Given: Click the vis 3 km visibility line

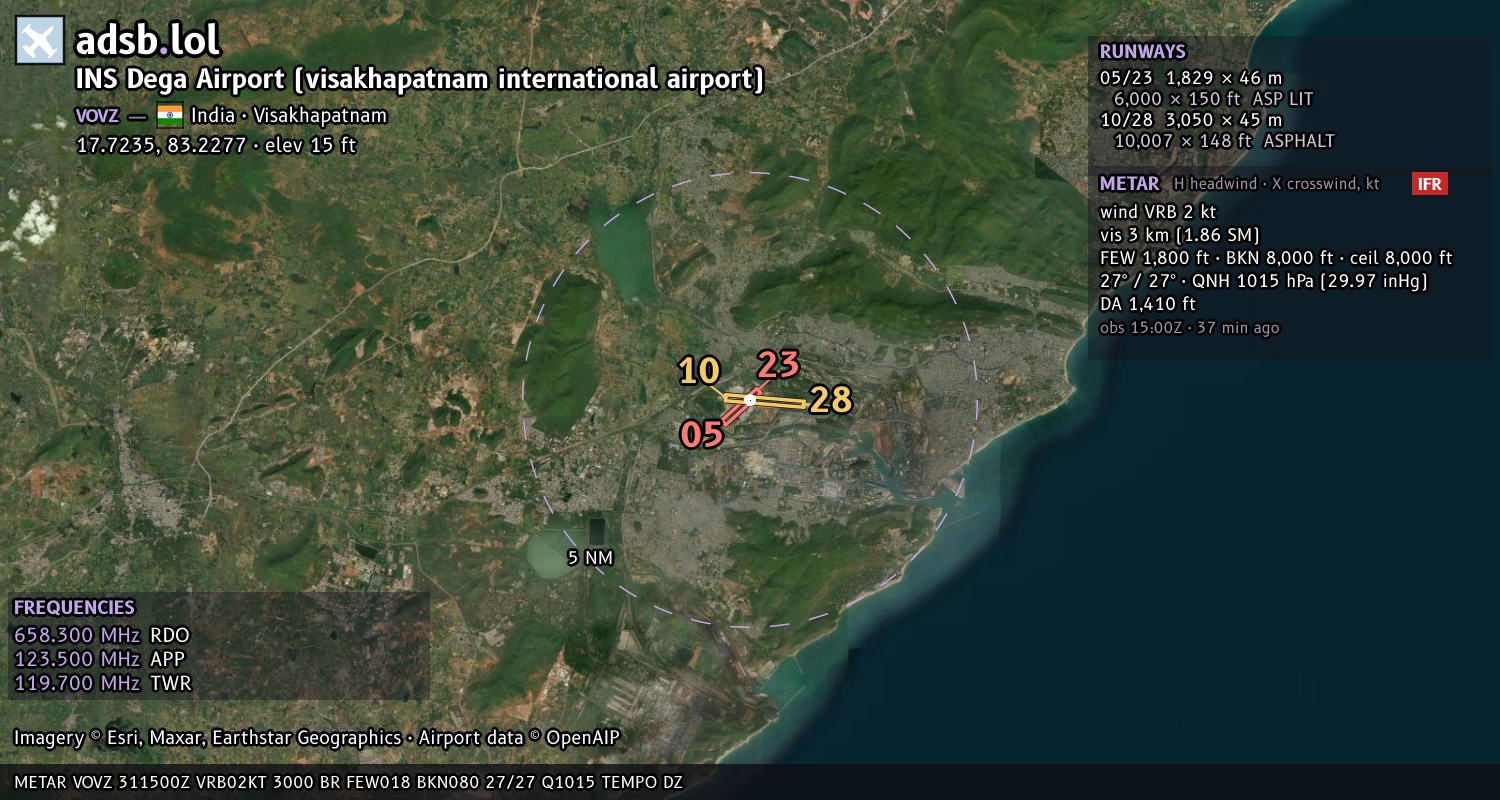Looking at the screenshot, I should coord(1179,235).
